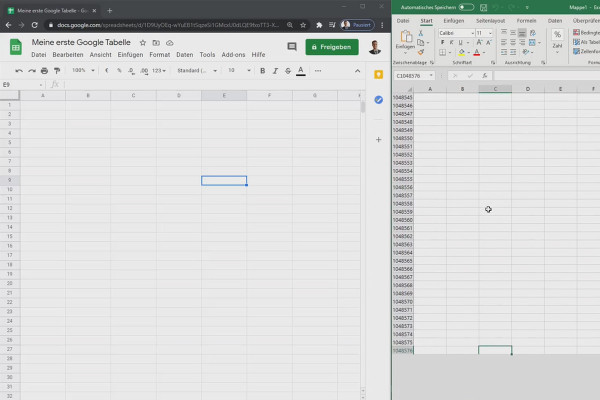Open font size dropdown showing 10
This screenshot has height=400, width=600.
click(239, 71)
